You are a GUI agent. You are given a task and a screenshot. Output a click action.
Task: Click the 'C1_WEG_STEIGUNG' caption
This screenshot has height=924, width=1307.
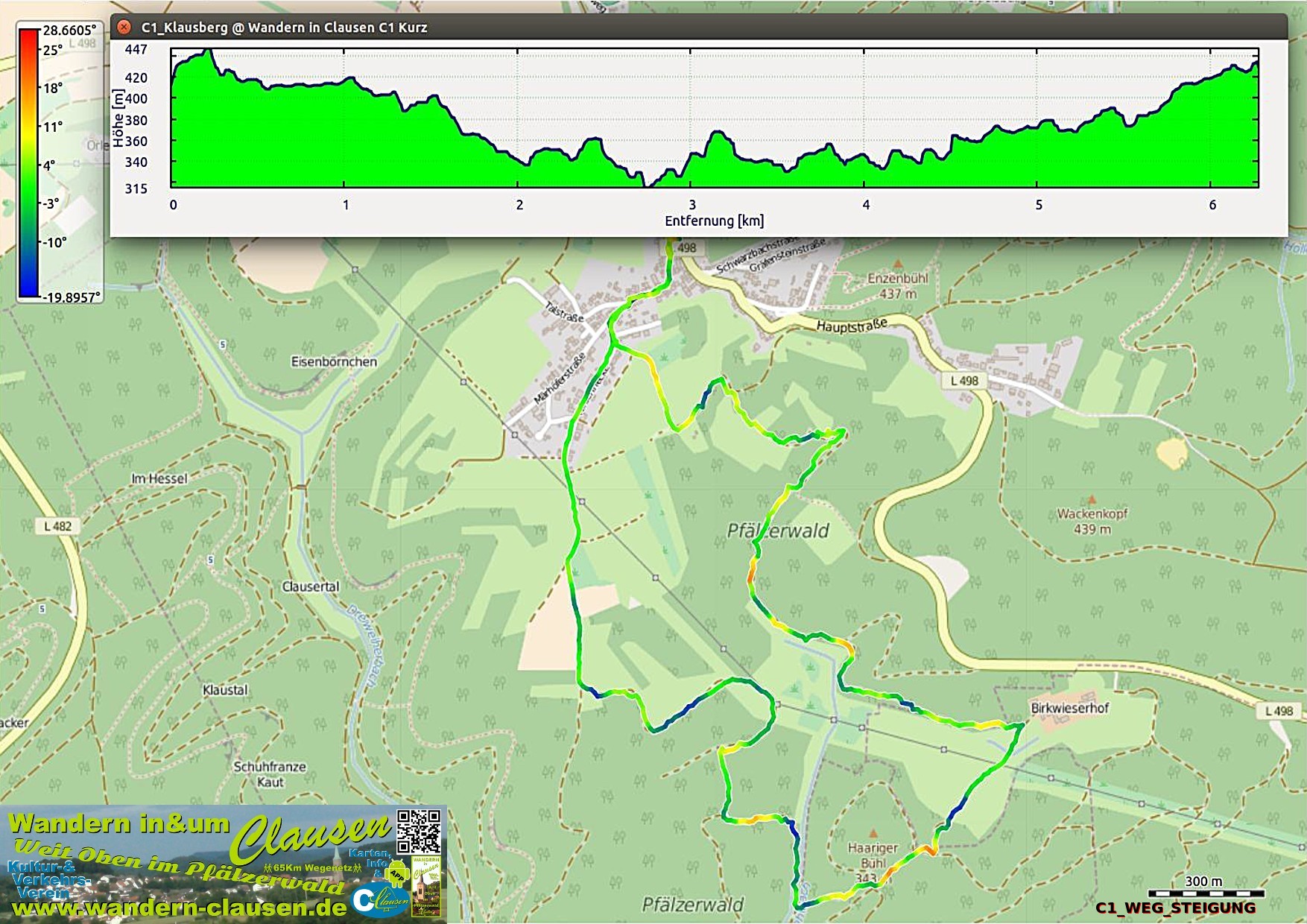point(1175,908)
